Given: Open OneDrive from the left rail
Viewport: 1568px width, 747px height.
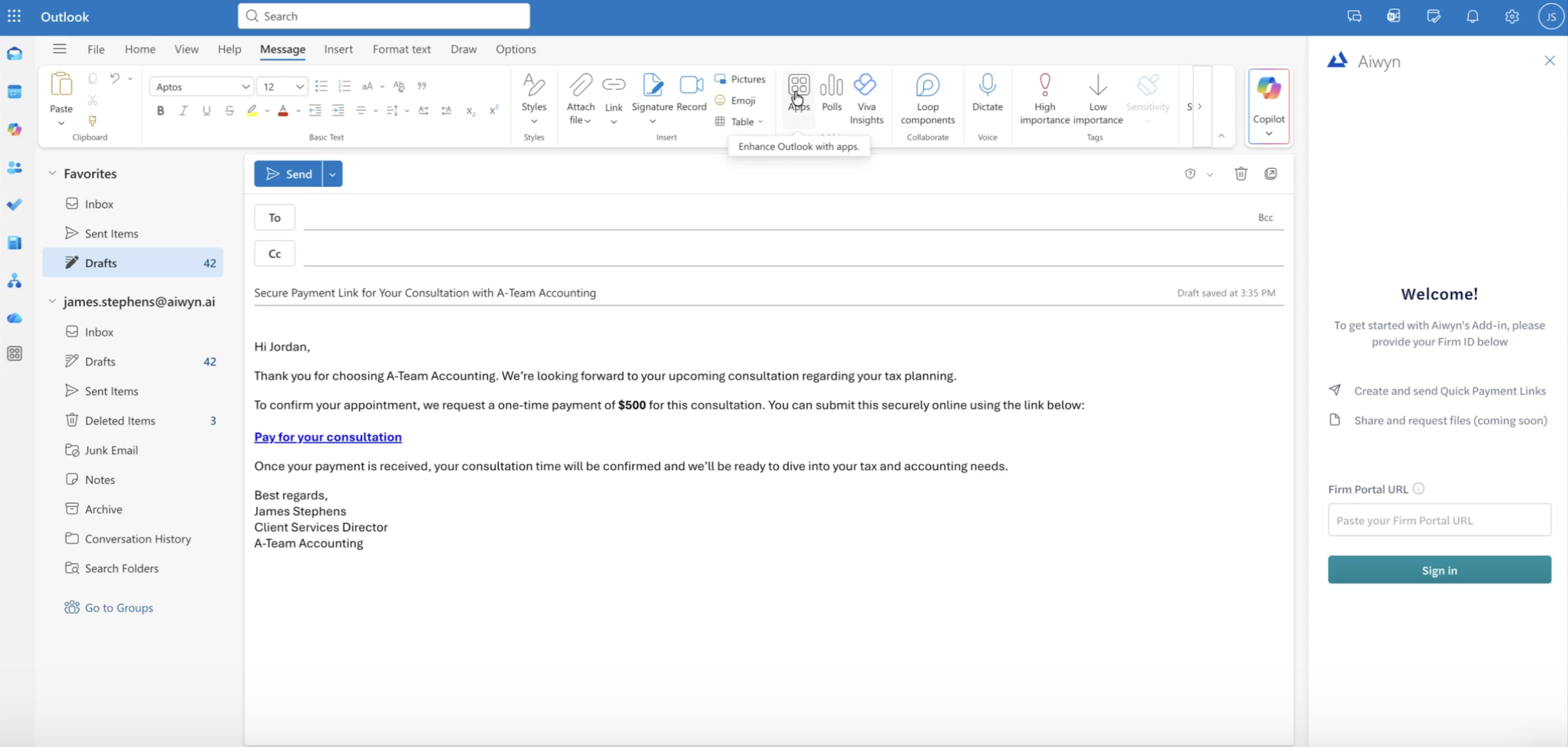Looking at the screenshot, I should (15, 319).
